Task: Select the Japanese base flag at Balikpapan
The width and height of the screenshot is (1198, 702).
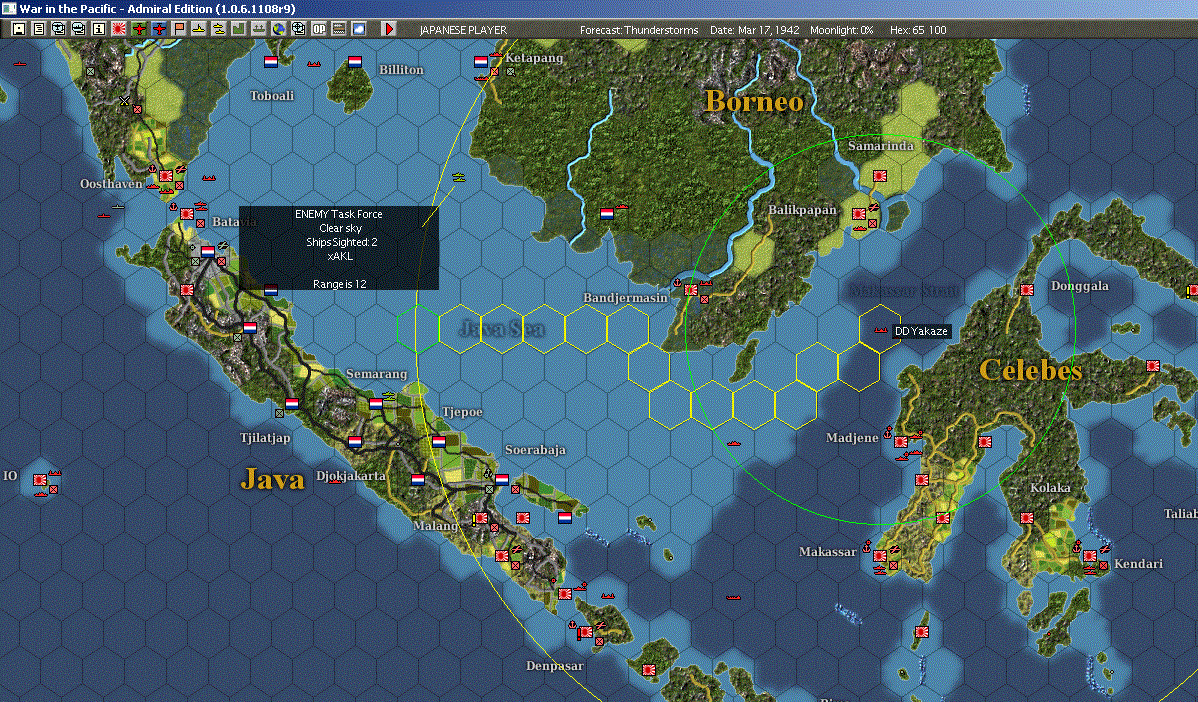Action: [x=859, y=214]
